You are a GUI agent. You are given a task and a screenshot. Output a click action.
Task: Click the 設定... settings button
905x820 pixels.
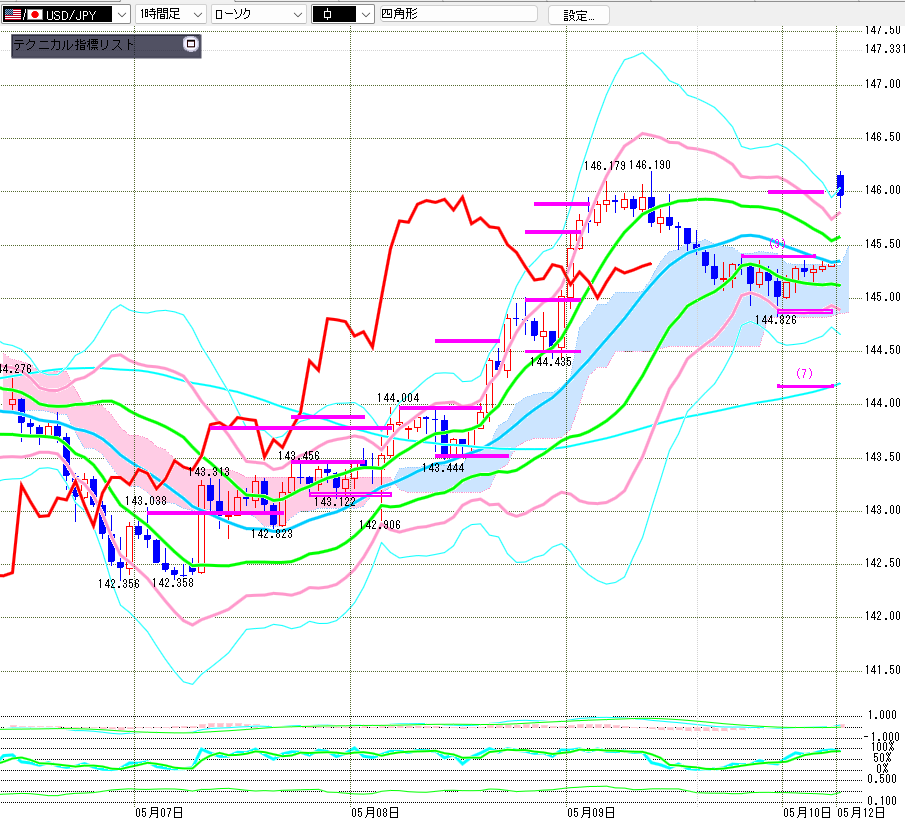pyautogui.click(x=578, y=15)
